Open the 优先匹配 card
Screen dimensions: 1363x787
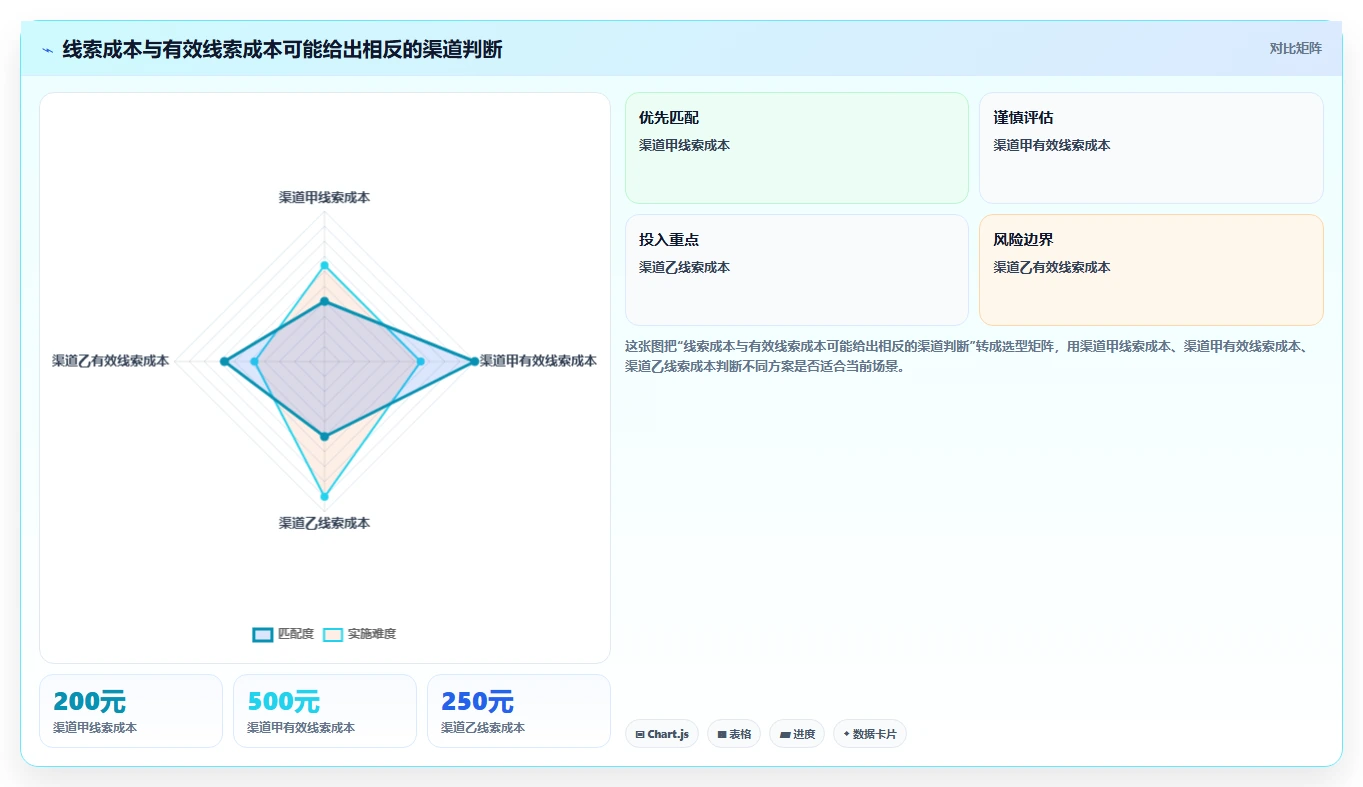tap(797, 148)
